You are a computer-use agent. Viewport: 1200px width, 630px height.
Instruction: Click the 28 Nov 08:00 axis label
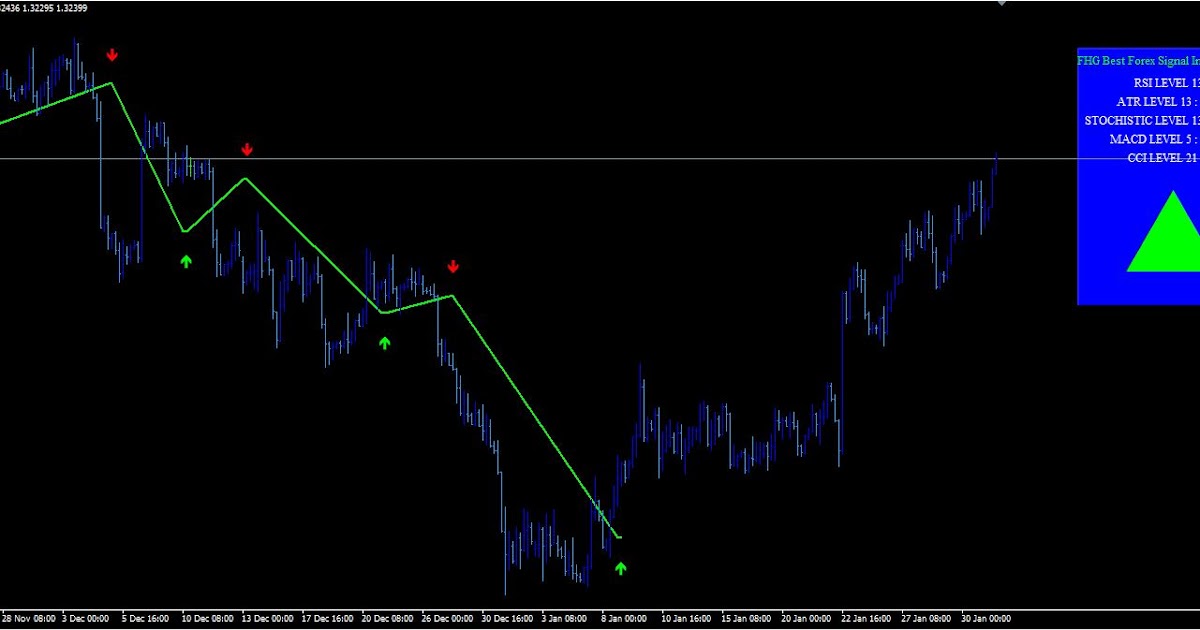(x=30, y=618)
